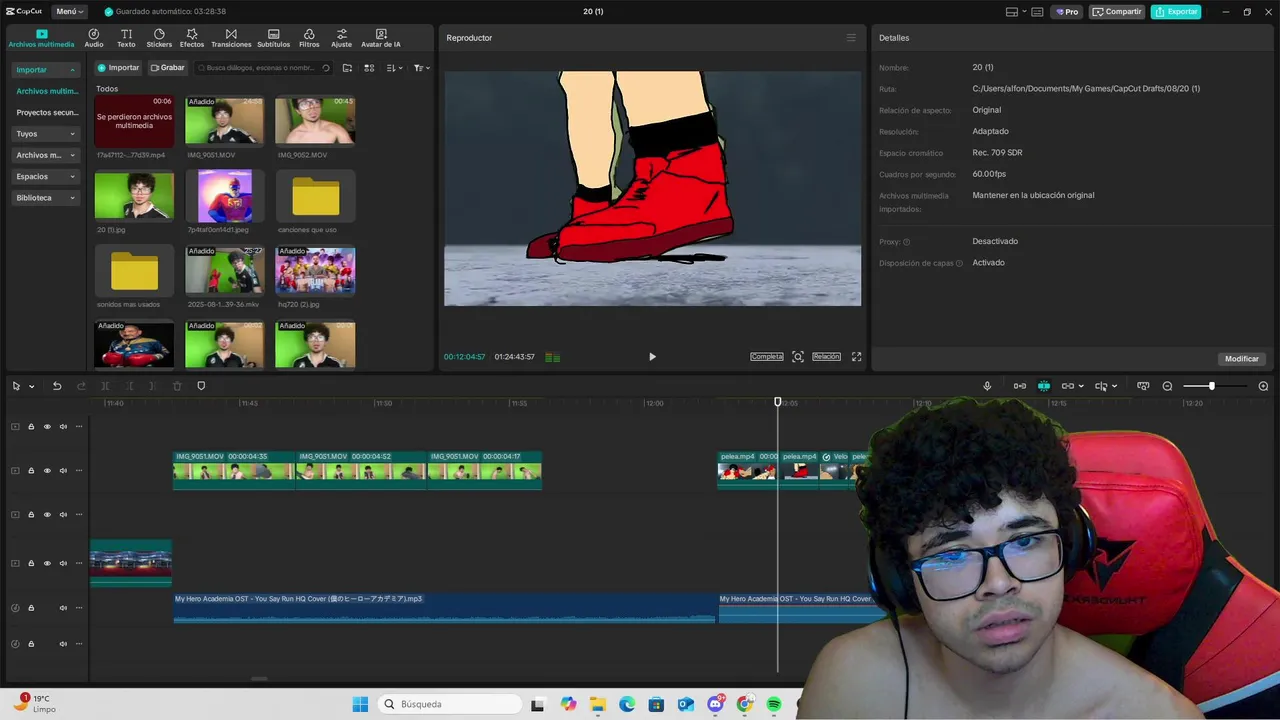Toggle the main track magnet icon
Viewport: 1280px width, 720px height.
(1020, 386)
